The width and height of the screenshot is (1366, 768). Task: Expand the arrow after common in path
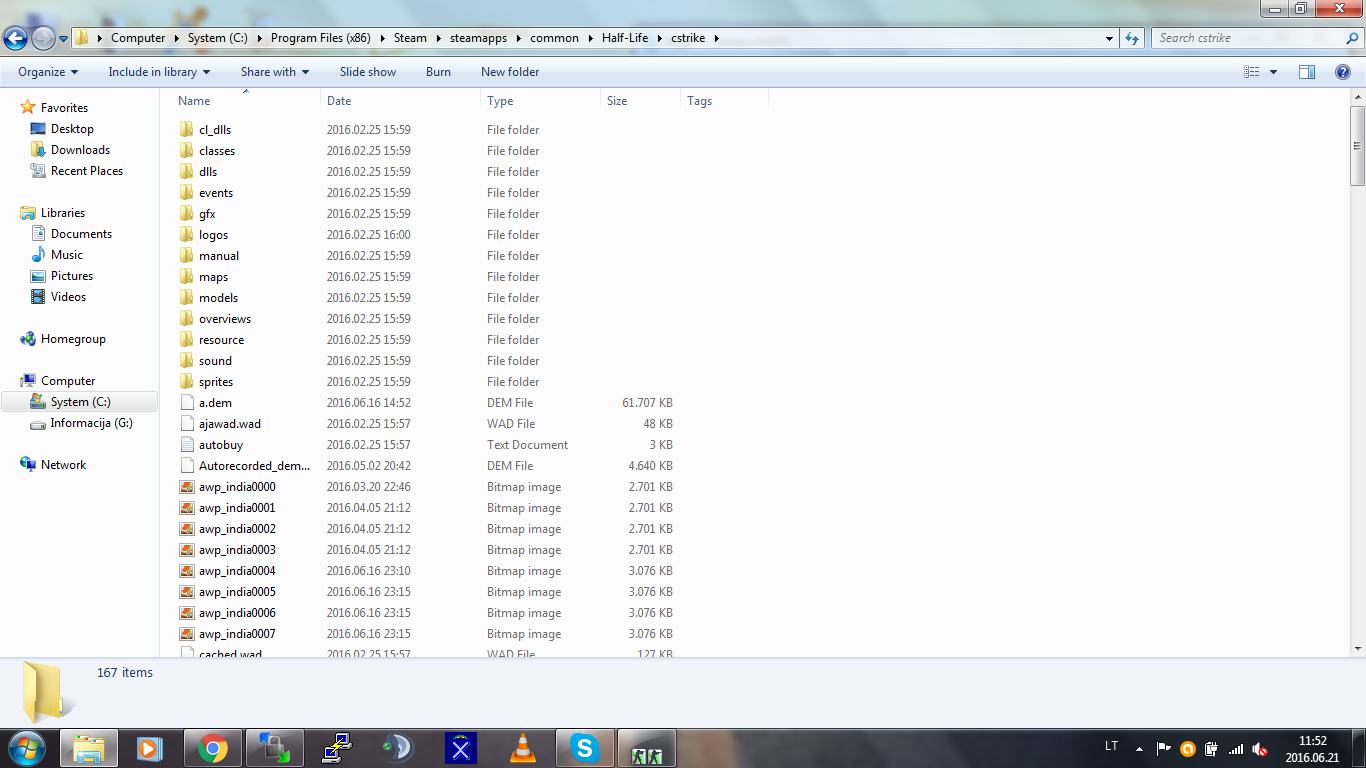tap(590, 38)
